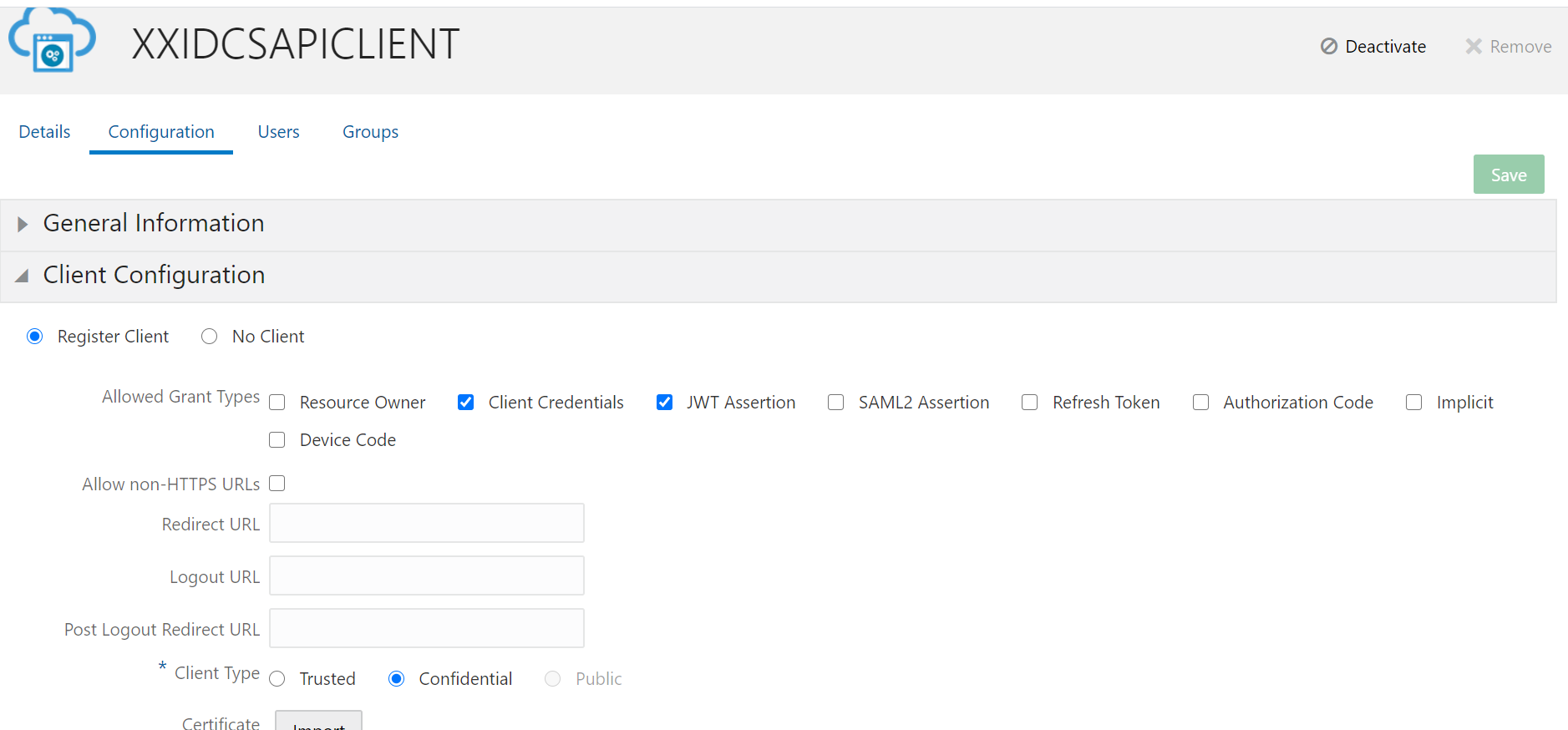This screenshot has width=1568, height=730.
Task: Click the Save button
Action: (1509, 175)
